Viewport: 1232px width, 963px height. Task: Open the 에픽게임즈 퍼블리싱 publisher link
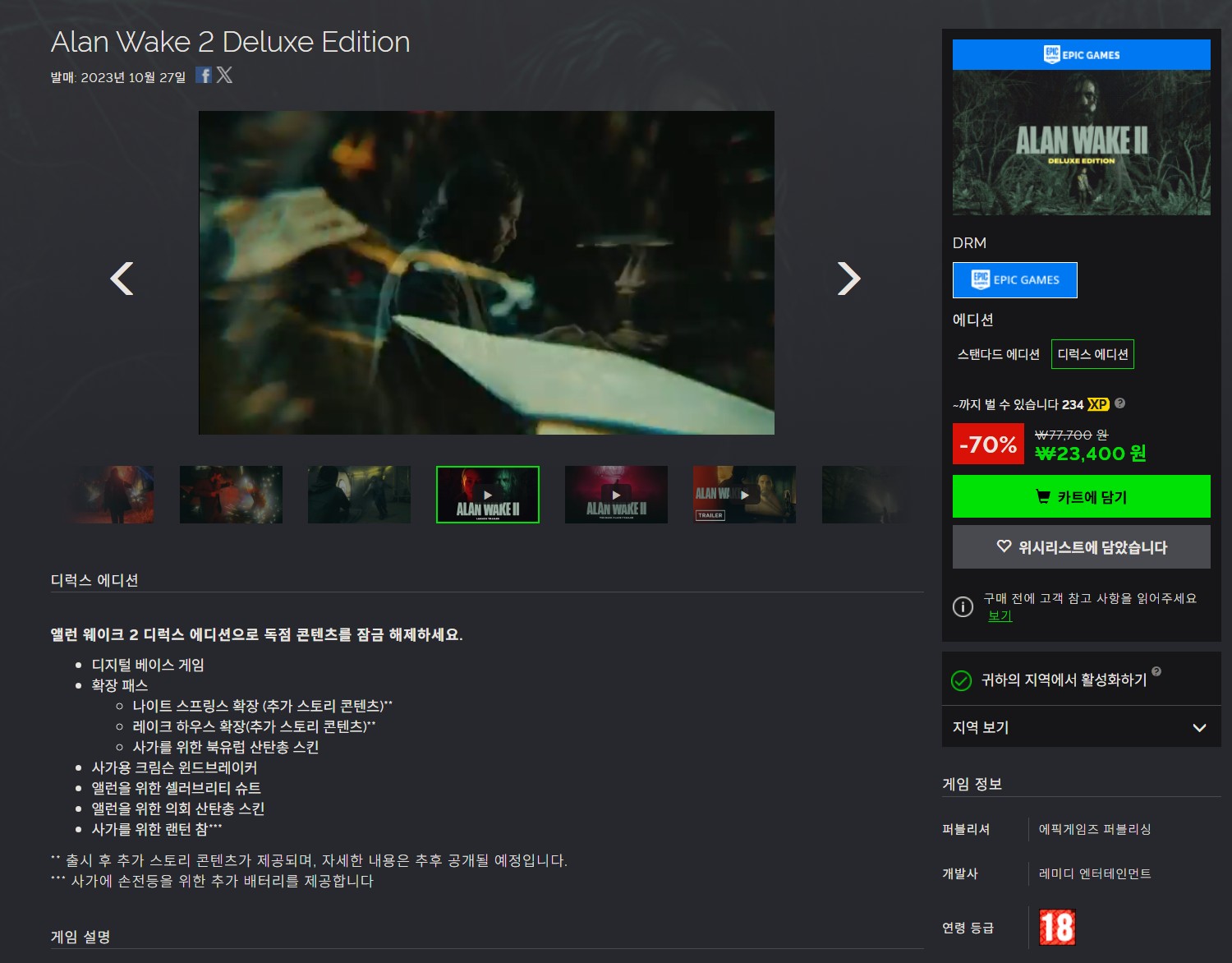click(x=1094, y=829)
